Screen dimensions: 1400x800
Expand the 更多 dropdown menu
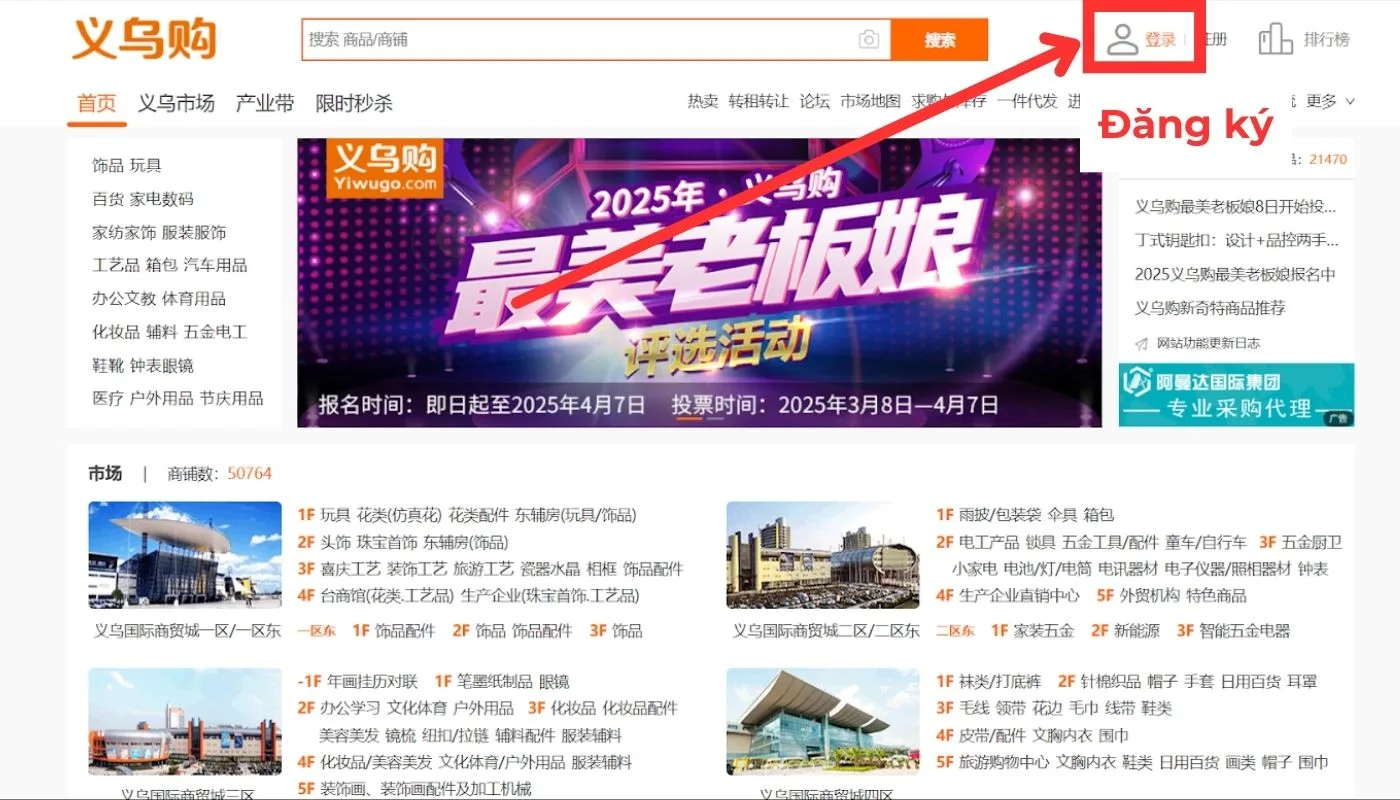tap(1330, 101)
